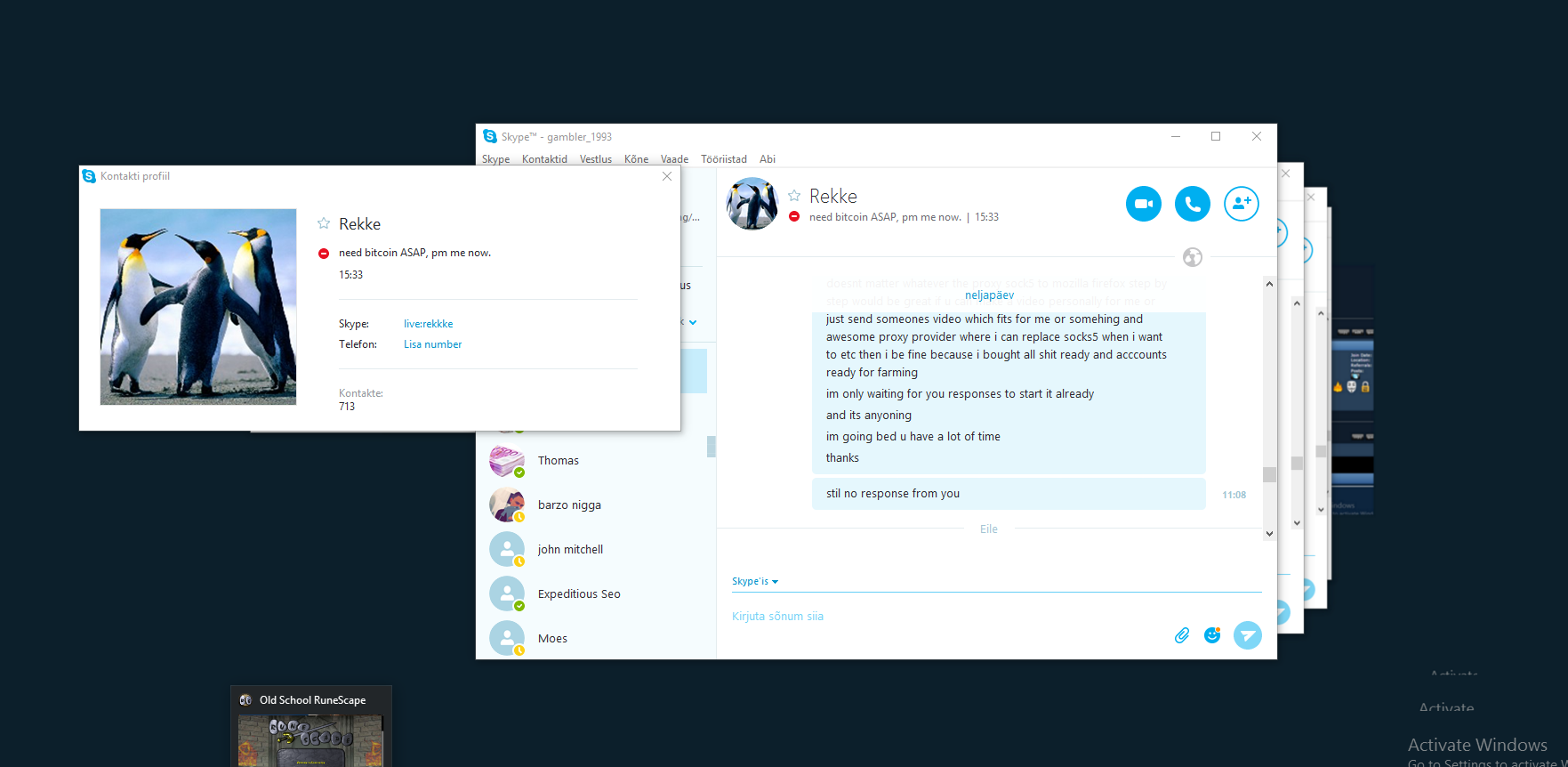Image resolution: width=1568 pixels, height=767 pixels.
Task: Add people to the Rekke conversation
Action: click(1242, 204)
